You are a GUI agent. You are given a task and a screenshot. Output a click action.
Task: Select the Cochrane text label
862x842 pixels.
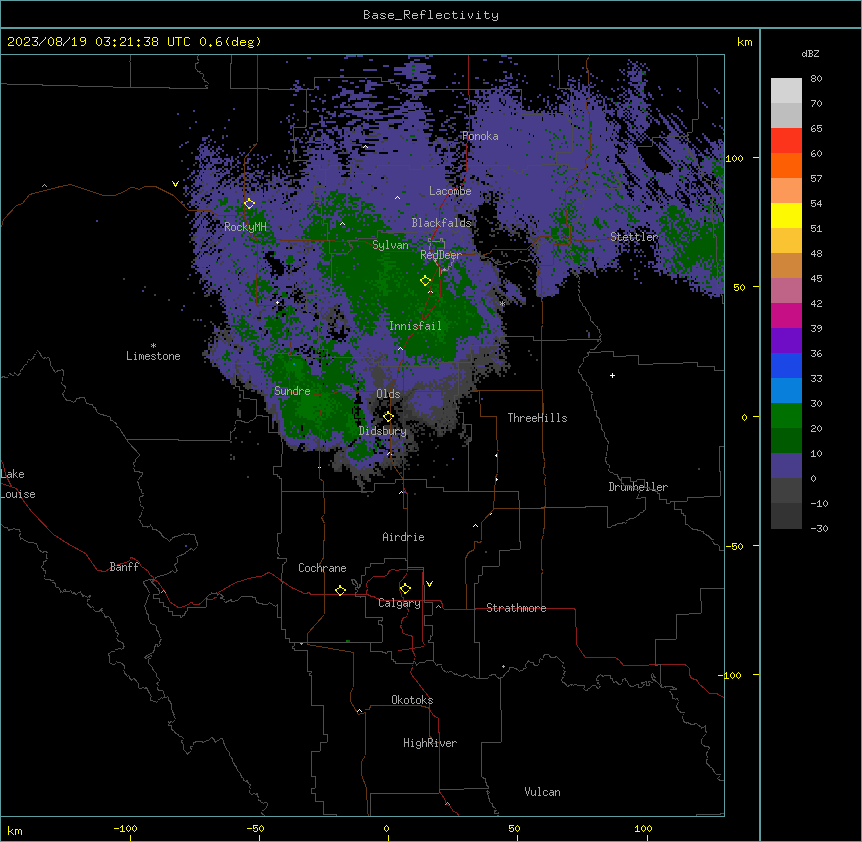pyautogui.click(x=322, y=568)
